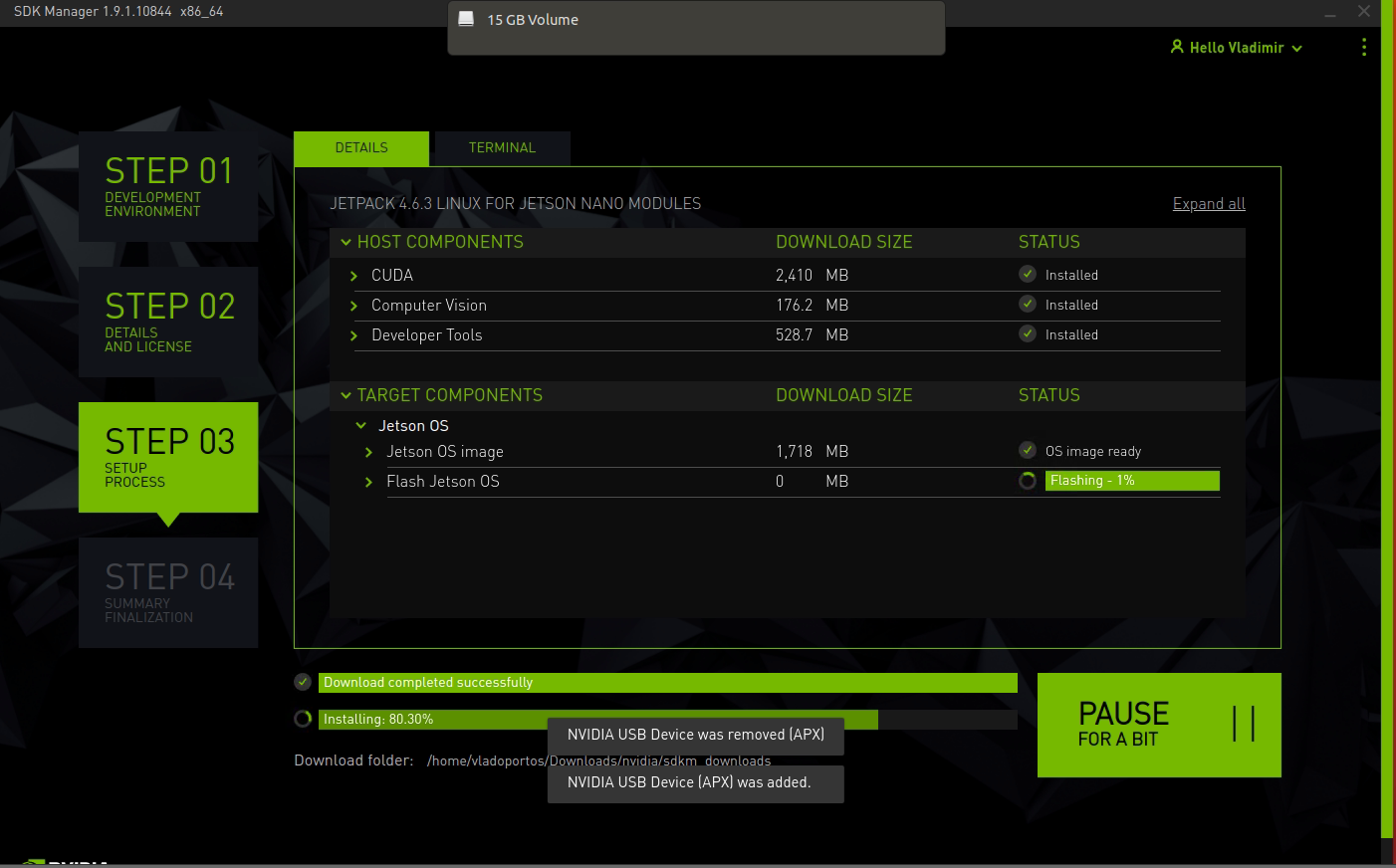Expand the CUDA row
The image size is (1396, 868).
(x=353, y=276)
